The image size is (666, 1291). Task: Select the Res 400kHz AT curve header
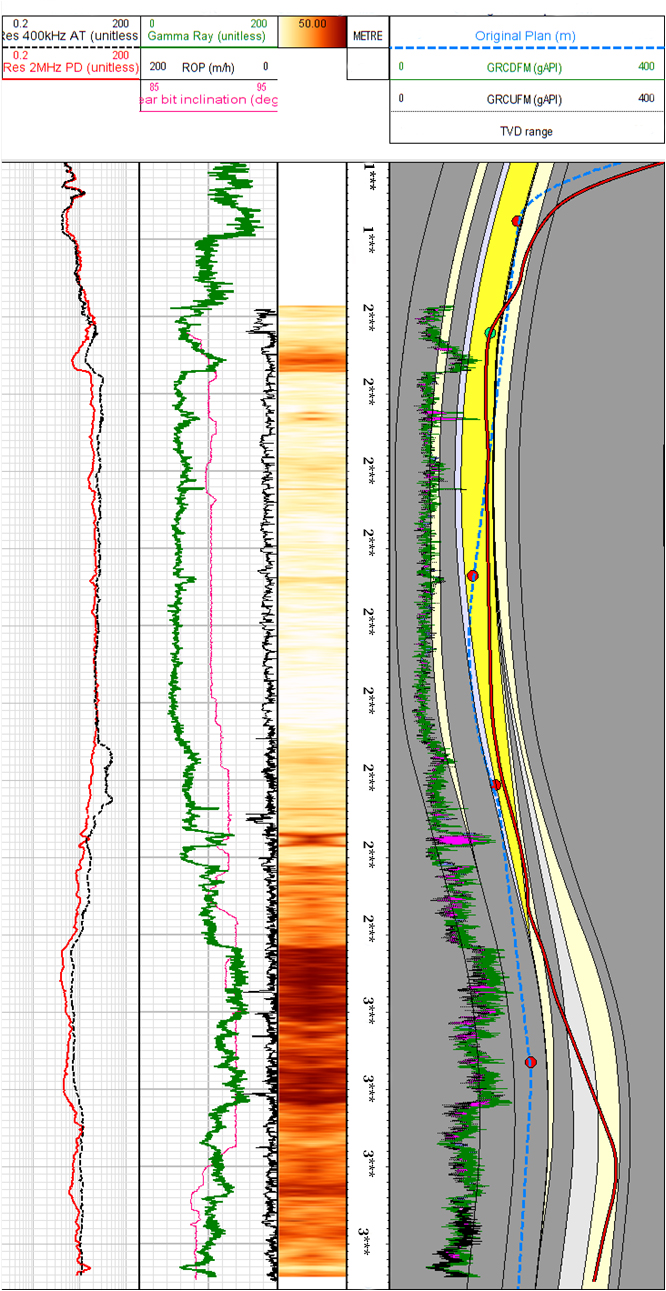pyautogui.click(x=69, y=36)
